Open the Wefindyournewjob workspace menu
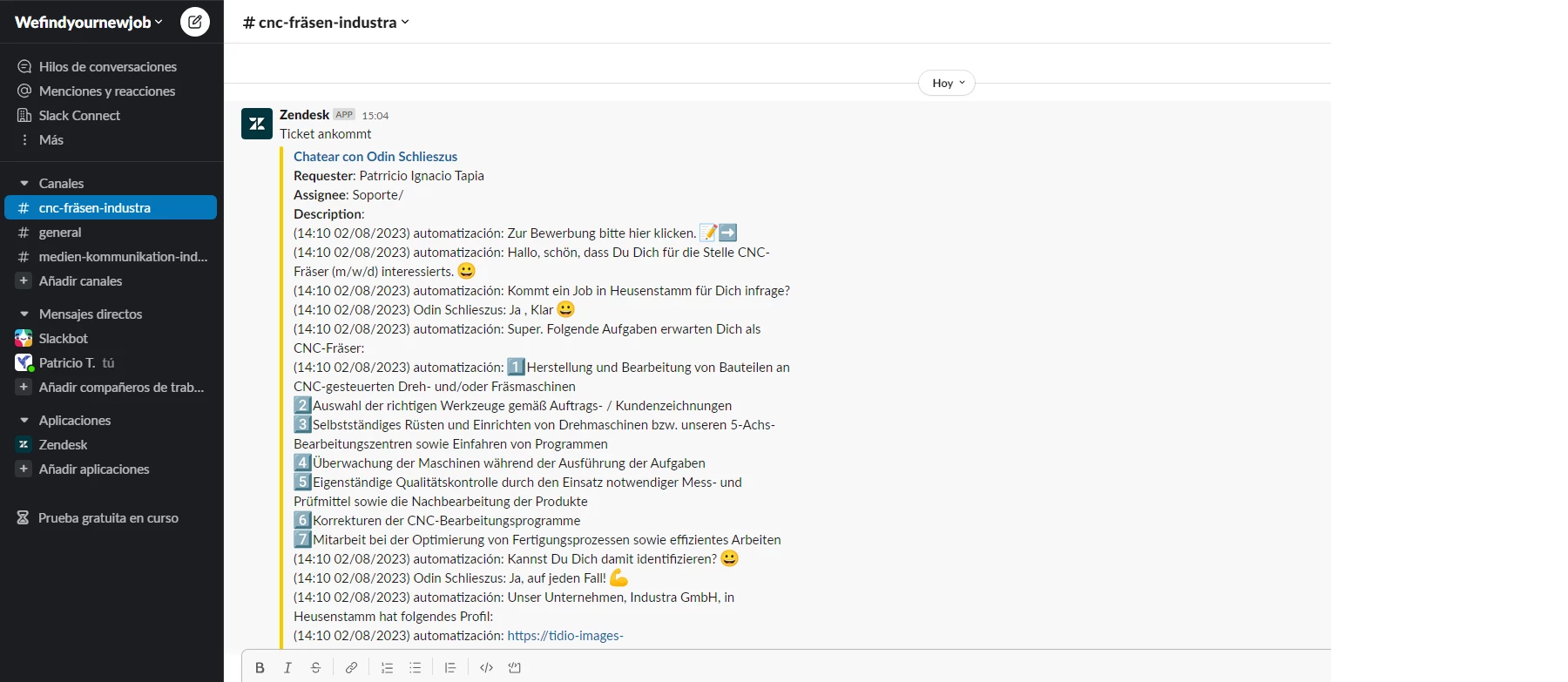Viewport: 1568px width, 682px height. [x=89, y=23]
